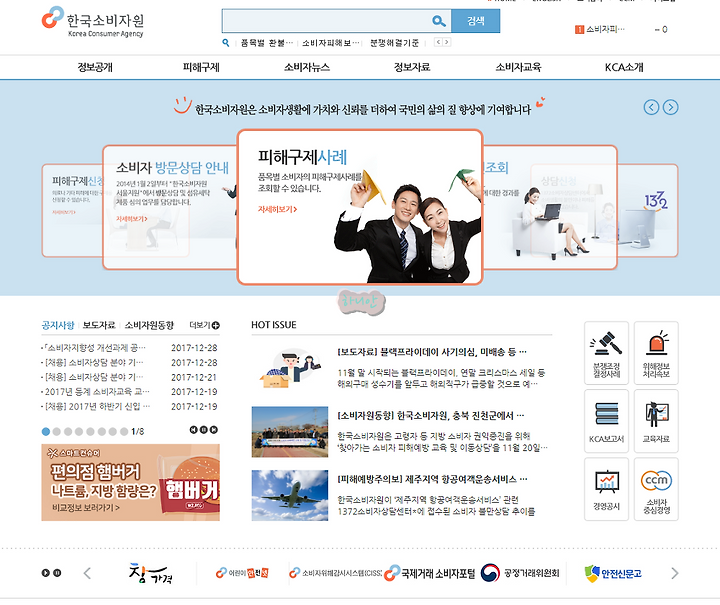
Task: Select fourth notice page dot
Action: pos(79,431)
